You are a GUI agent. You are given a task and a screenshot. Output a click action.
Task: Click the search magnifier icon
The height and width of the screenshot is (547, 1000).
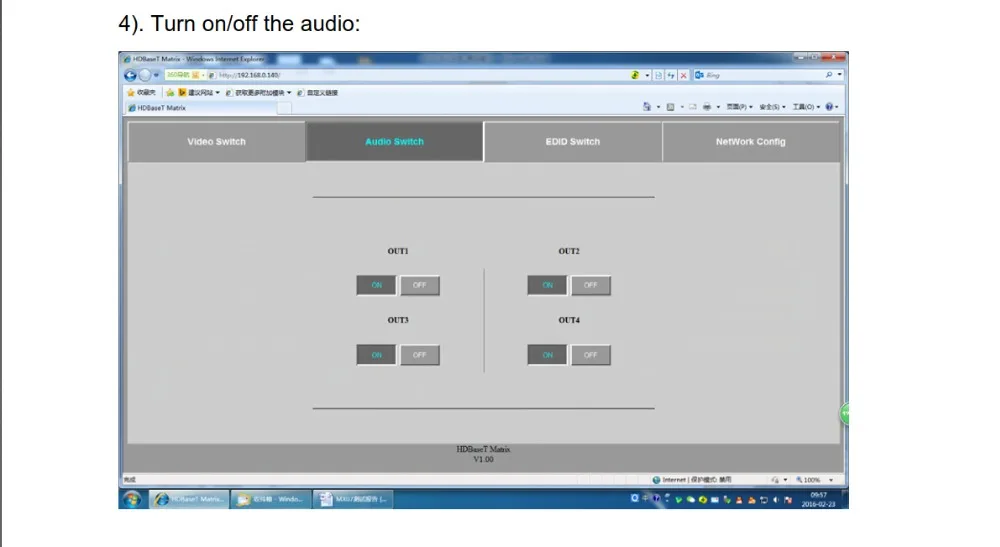[x=828, y=75]
